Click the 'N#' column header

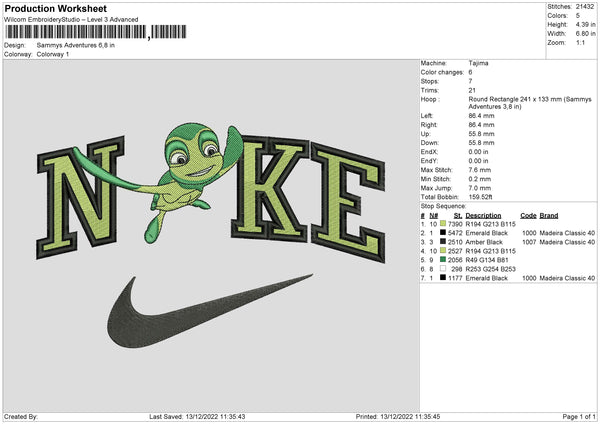434,215
